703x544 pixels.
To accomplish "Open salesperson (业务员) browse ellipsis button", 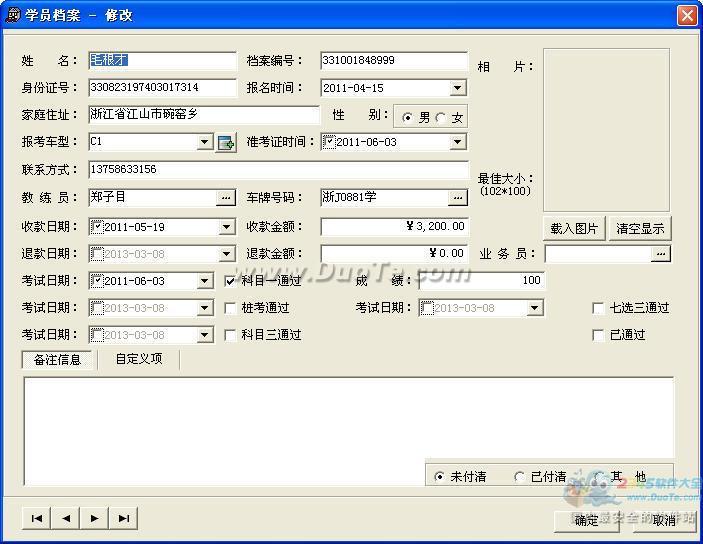I will pyautogui.click(x=660, y=254).
